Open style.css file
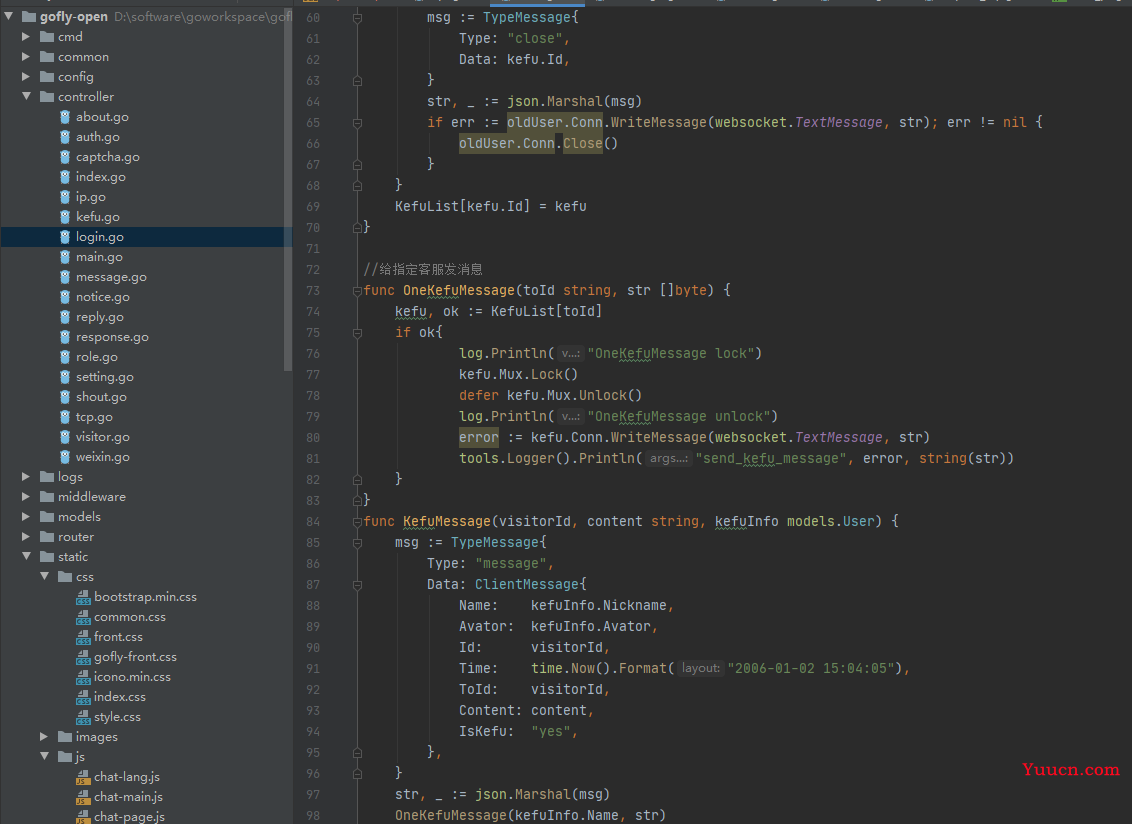 [x=117, y=716]
